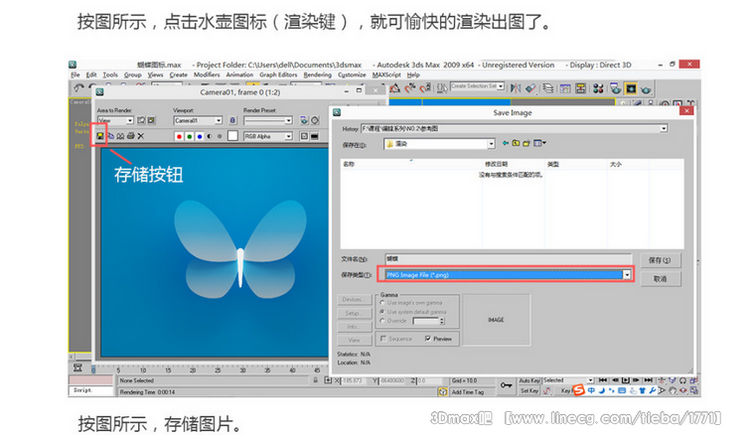This screenshot has width=750, height=435.
Task: Click the Clone Rendered Frame Window icon
Action: pos(120,136)
